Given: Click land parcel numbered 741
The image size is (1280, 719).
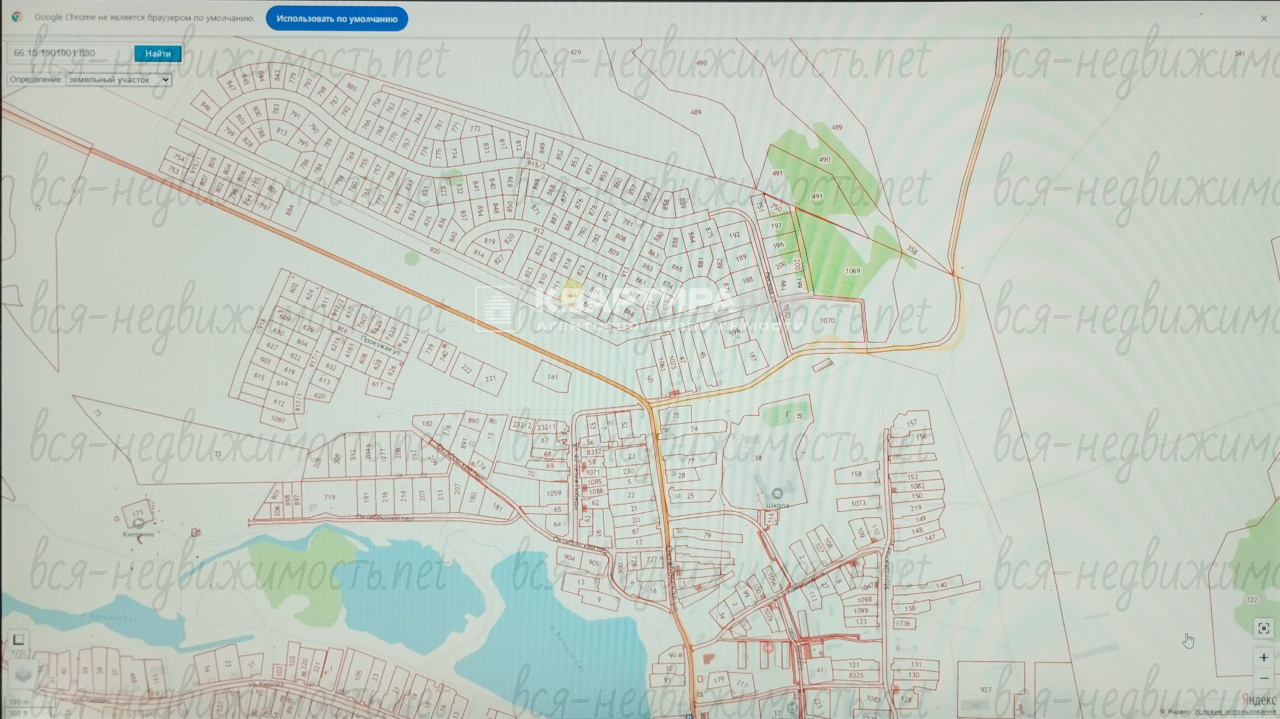Looking at the screenshot, I should [x=551, y=376].
